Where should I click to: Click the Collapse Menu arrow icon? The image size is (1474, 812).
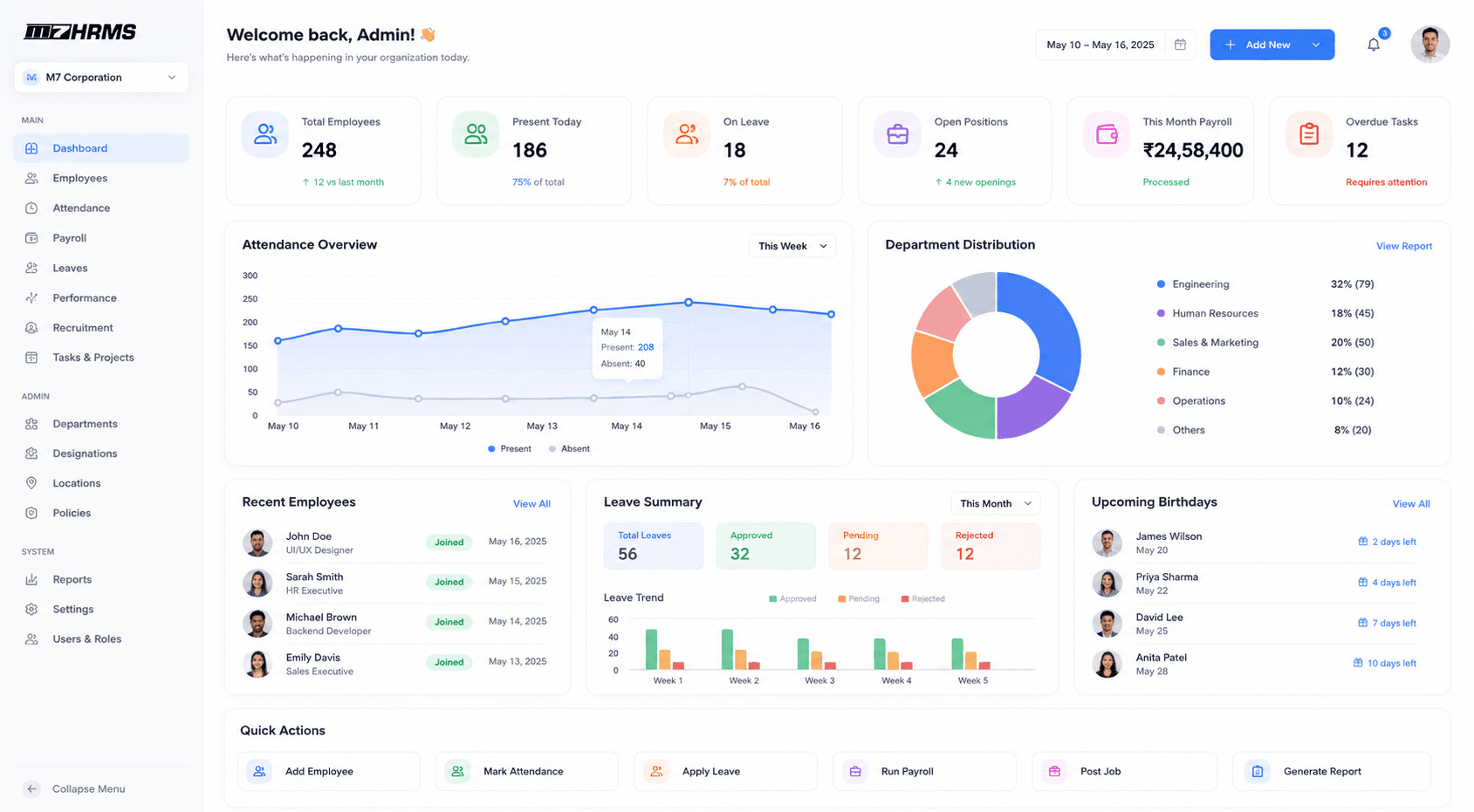[x=31, y=788]
